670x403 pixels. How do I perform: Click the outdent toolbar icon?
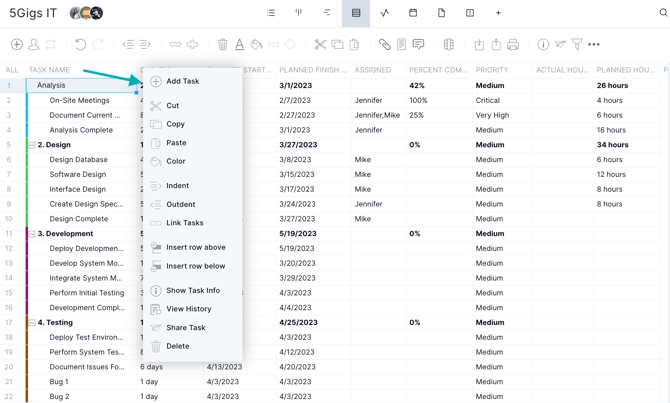point(128,44)
